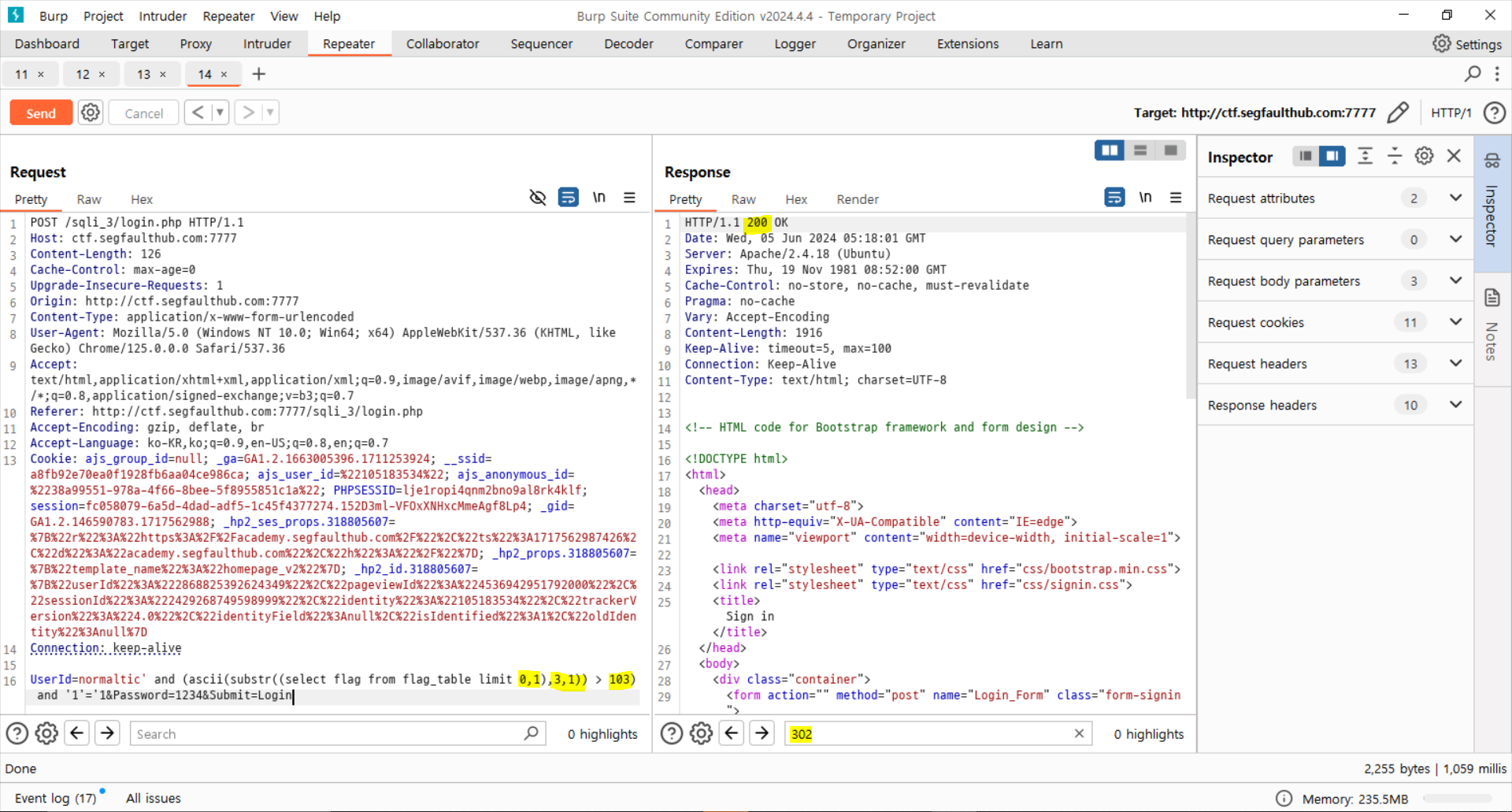The image size is (1512, 812).
Task: Click the Repeater tab search magnifier icon
Action: [x=1473, y=73]
